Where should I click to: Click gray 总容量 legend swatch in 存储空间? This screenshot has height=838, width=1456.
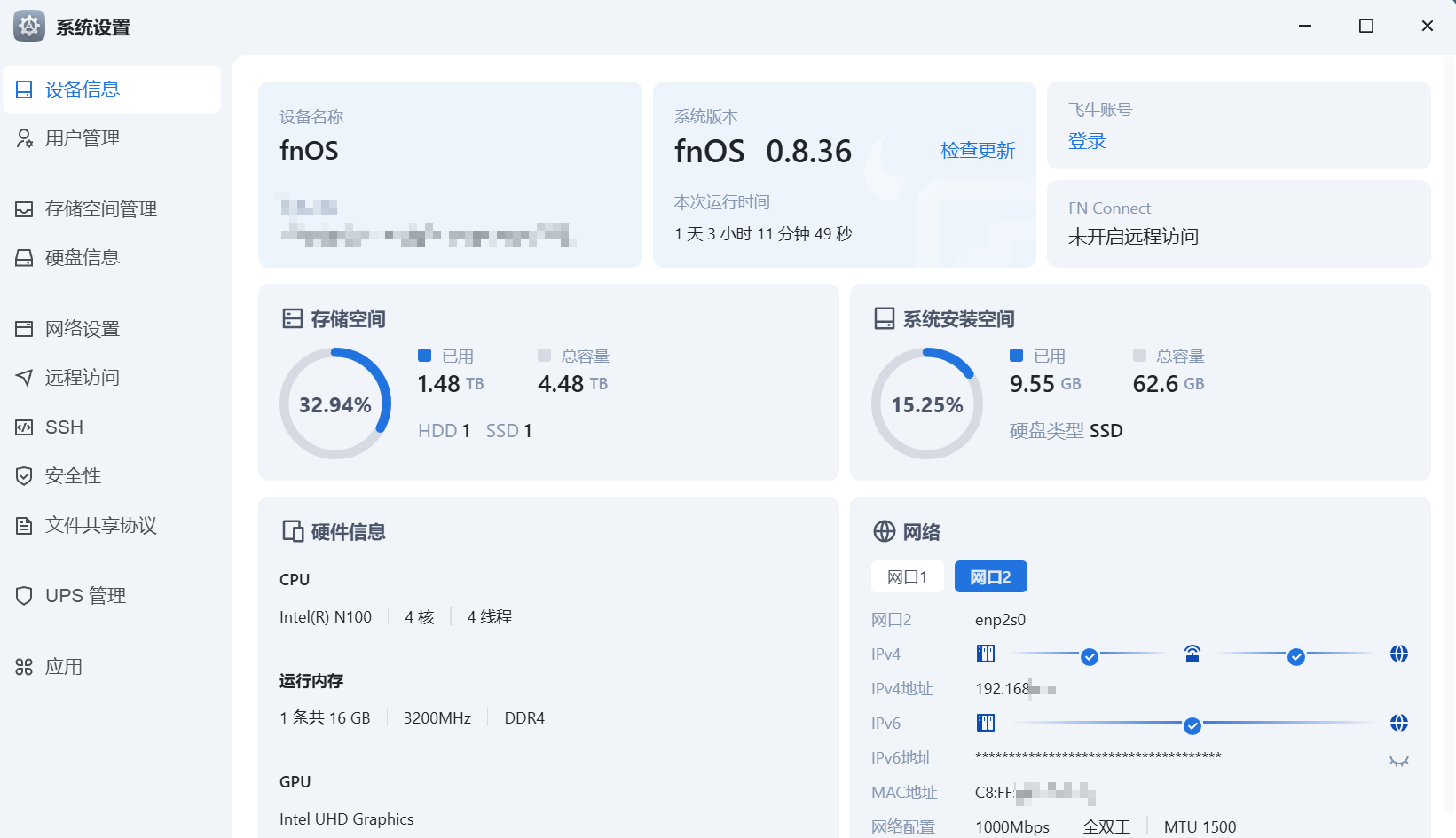(x=544, y=356)
